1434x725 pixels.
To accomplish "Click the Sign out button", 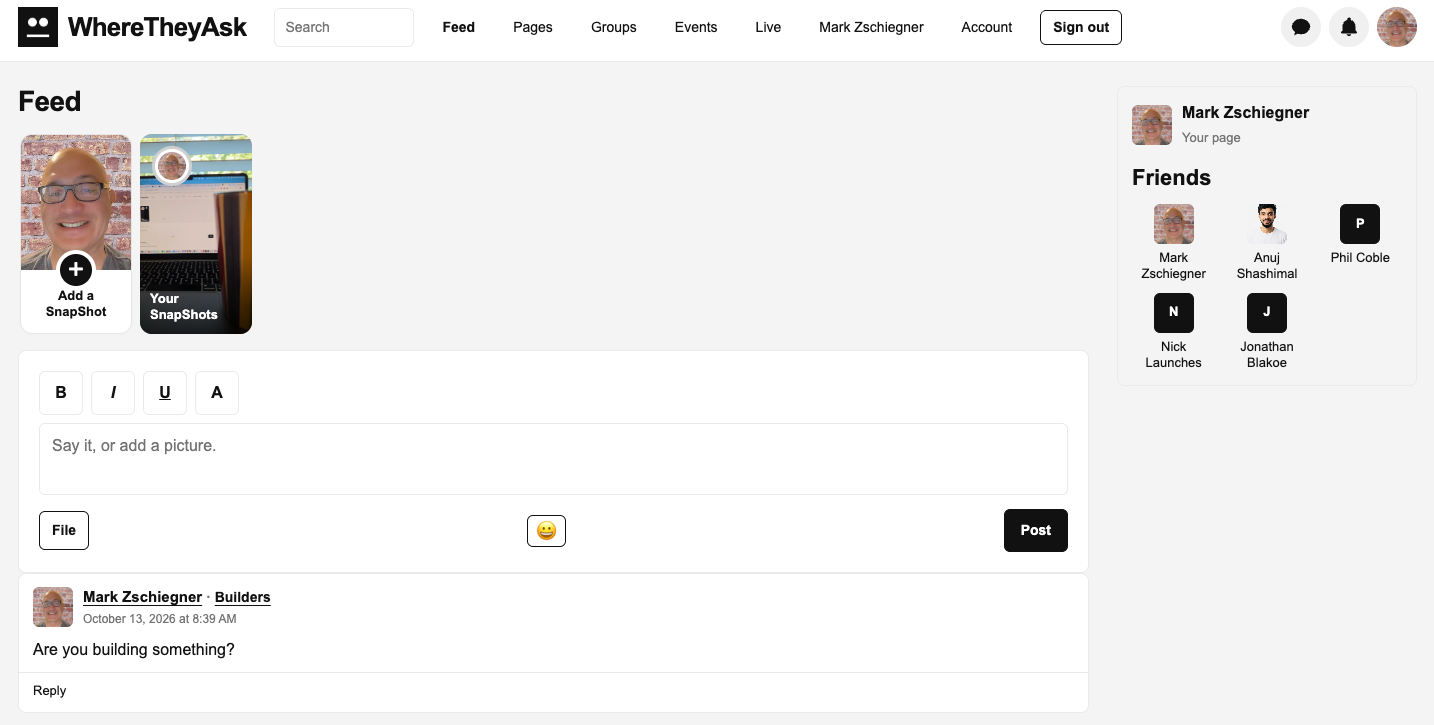I will pyautogui.click(x=1081, y=27).
